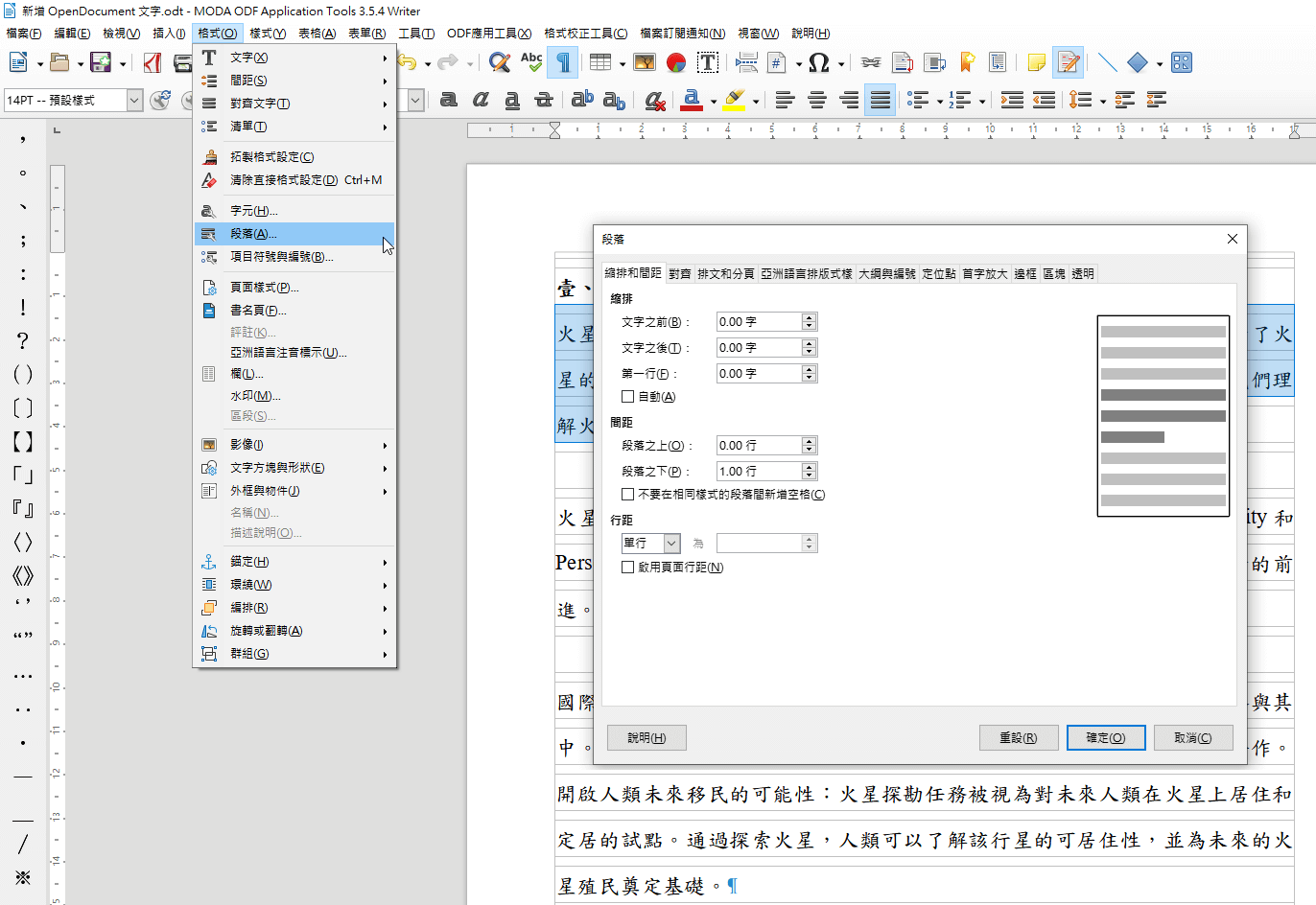Select 字元 in the Format menu
This screenshot has width=1316, height=905.
click(253, 211)
